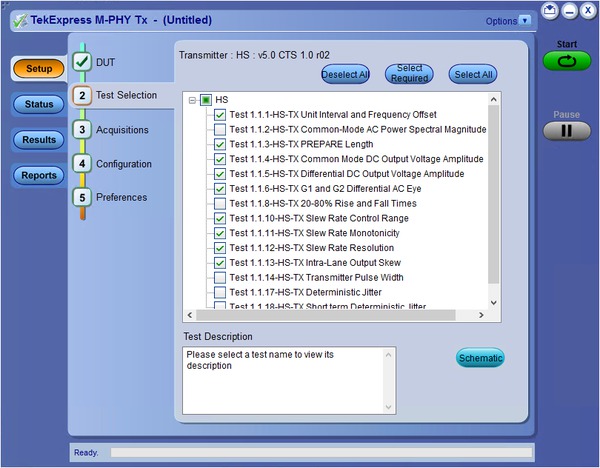
Task: Close the TekExpress window with X
Action: [x=587, y=10]
